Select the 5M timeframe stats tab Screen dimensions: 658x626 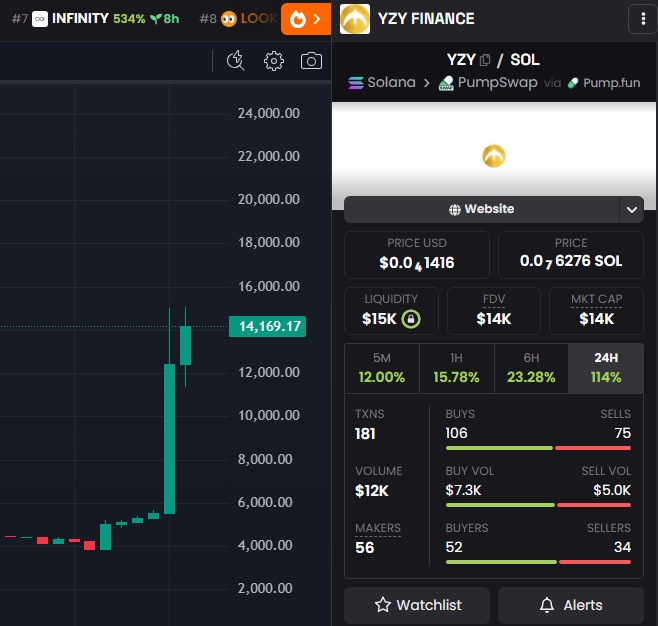point(381,368)
